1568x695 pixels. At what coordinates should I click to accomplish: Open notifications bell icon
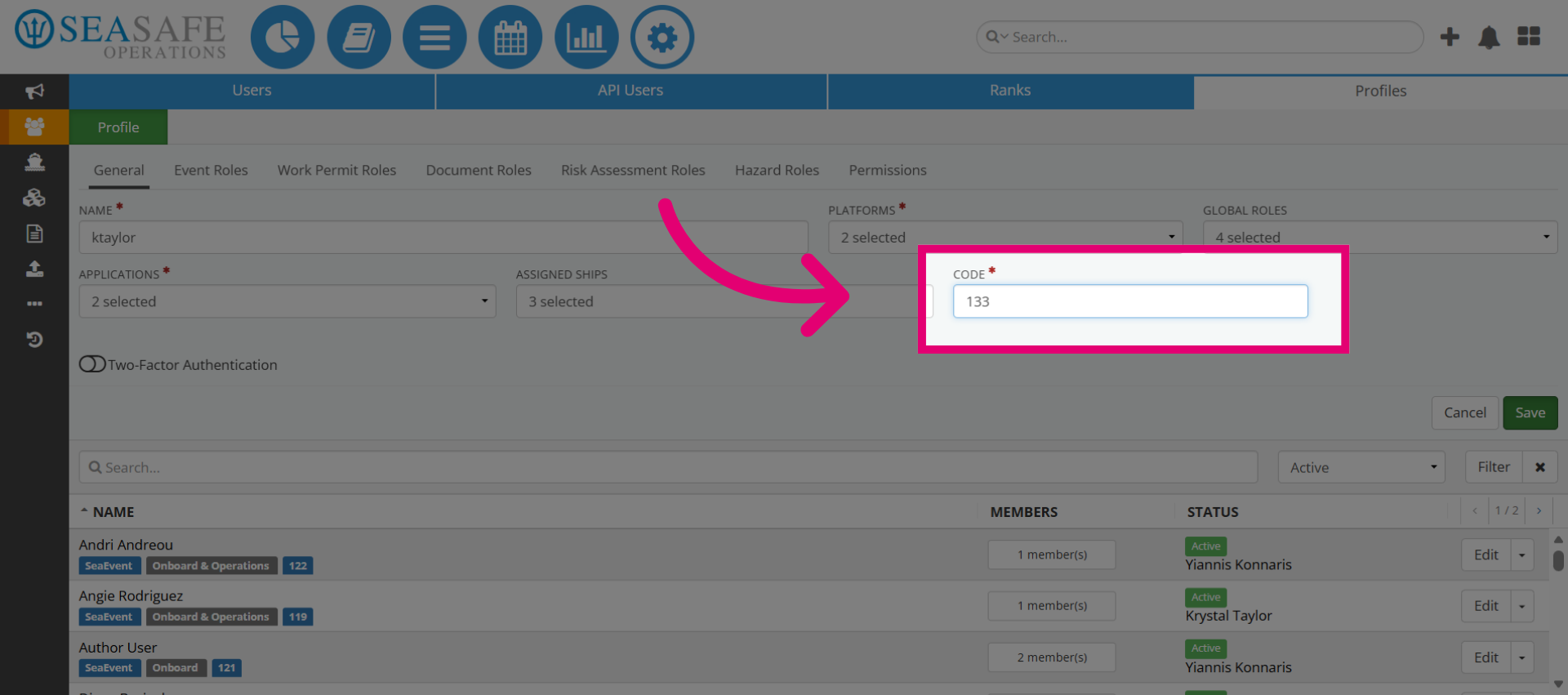(1489, 37)
